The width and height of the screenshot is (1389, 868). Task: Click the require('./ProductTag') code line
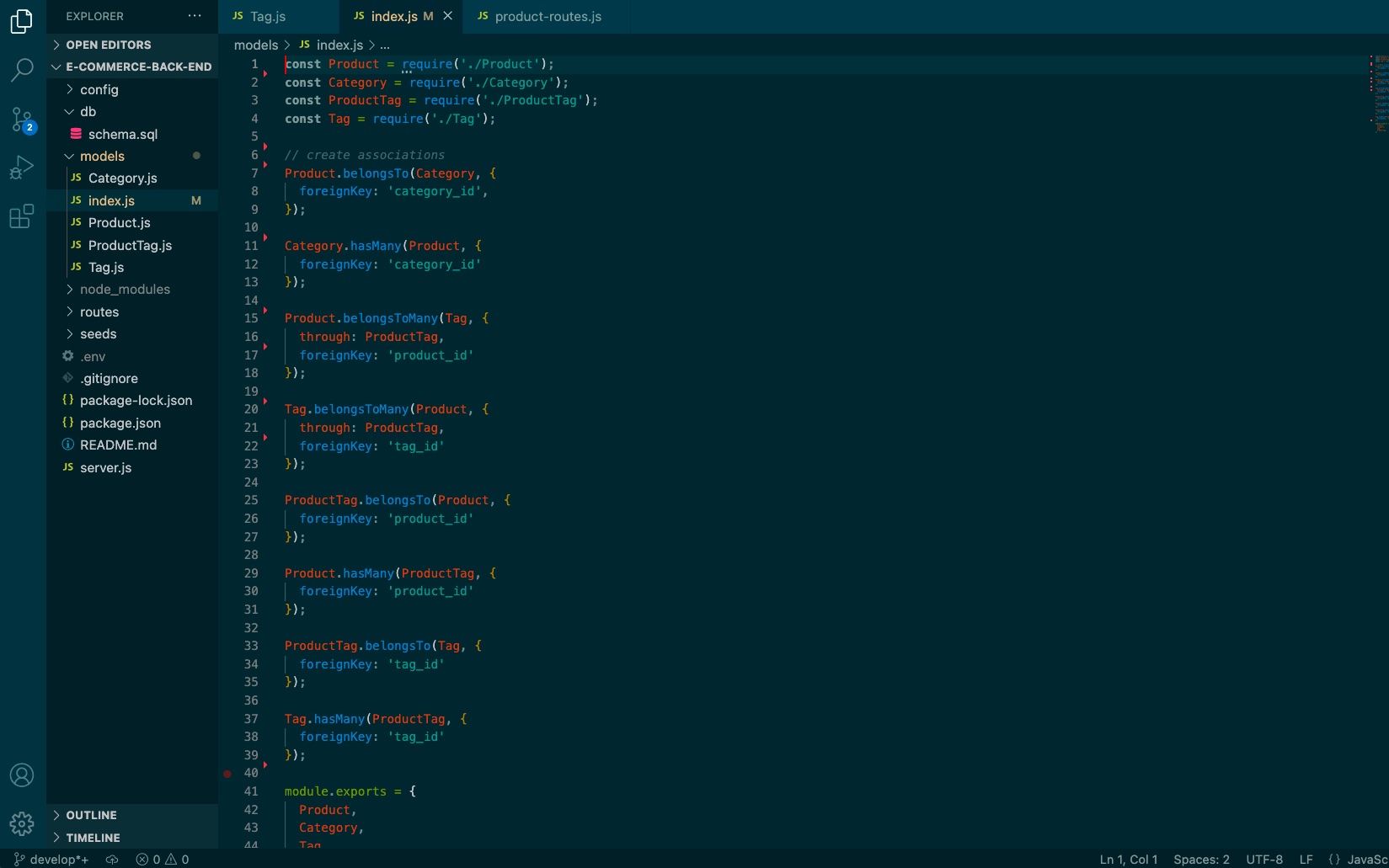coord(441,100)
